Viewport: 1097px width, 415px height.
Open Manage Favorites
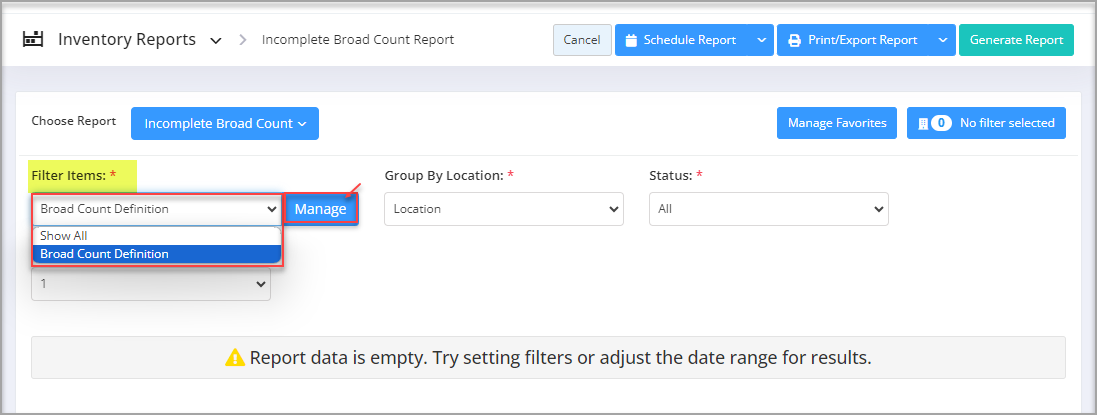point(837,123)
